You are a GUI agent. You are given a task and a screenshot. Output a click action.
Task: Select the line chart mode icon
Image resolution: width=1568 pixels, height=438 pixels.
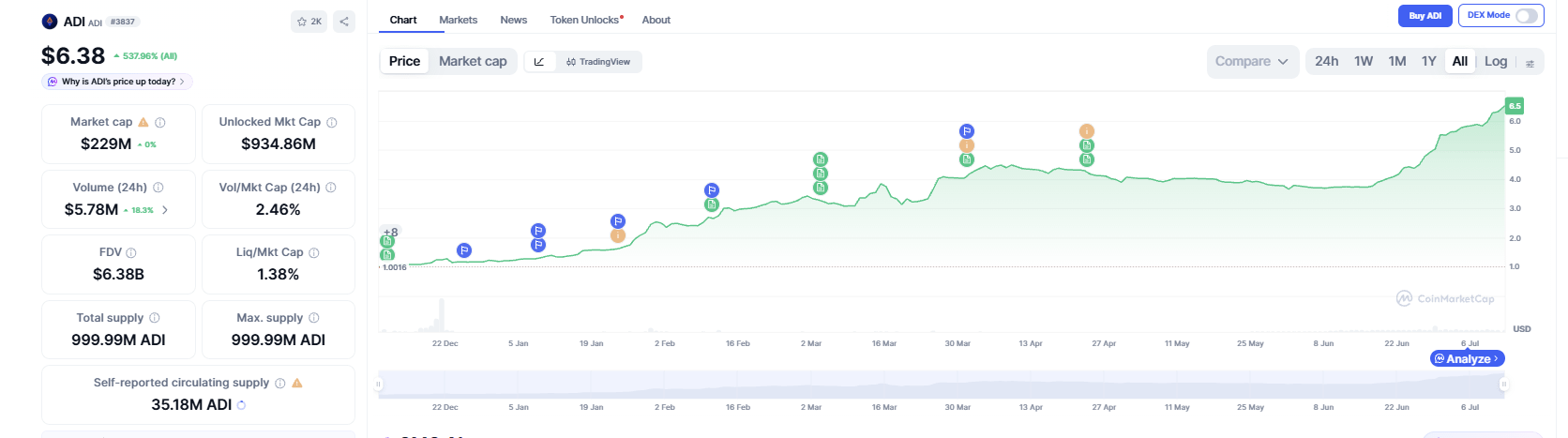pos(539,62)
